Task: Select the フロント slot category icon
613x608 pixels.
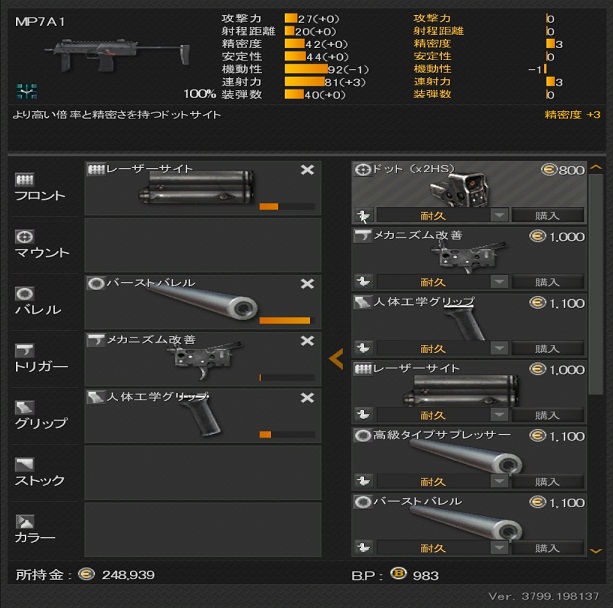Action: [x=25, y=179]
